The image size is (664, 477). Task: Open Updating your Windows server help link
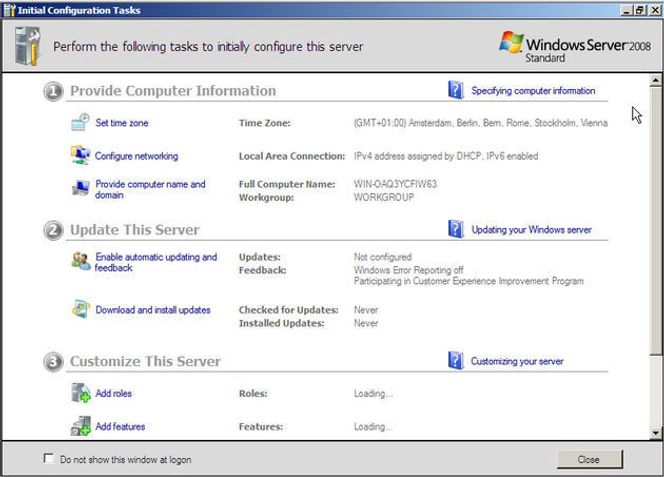tap(531, 230)
